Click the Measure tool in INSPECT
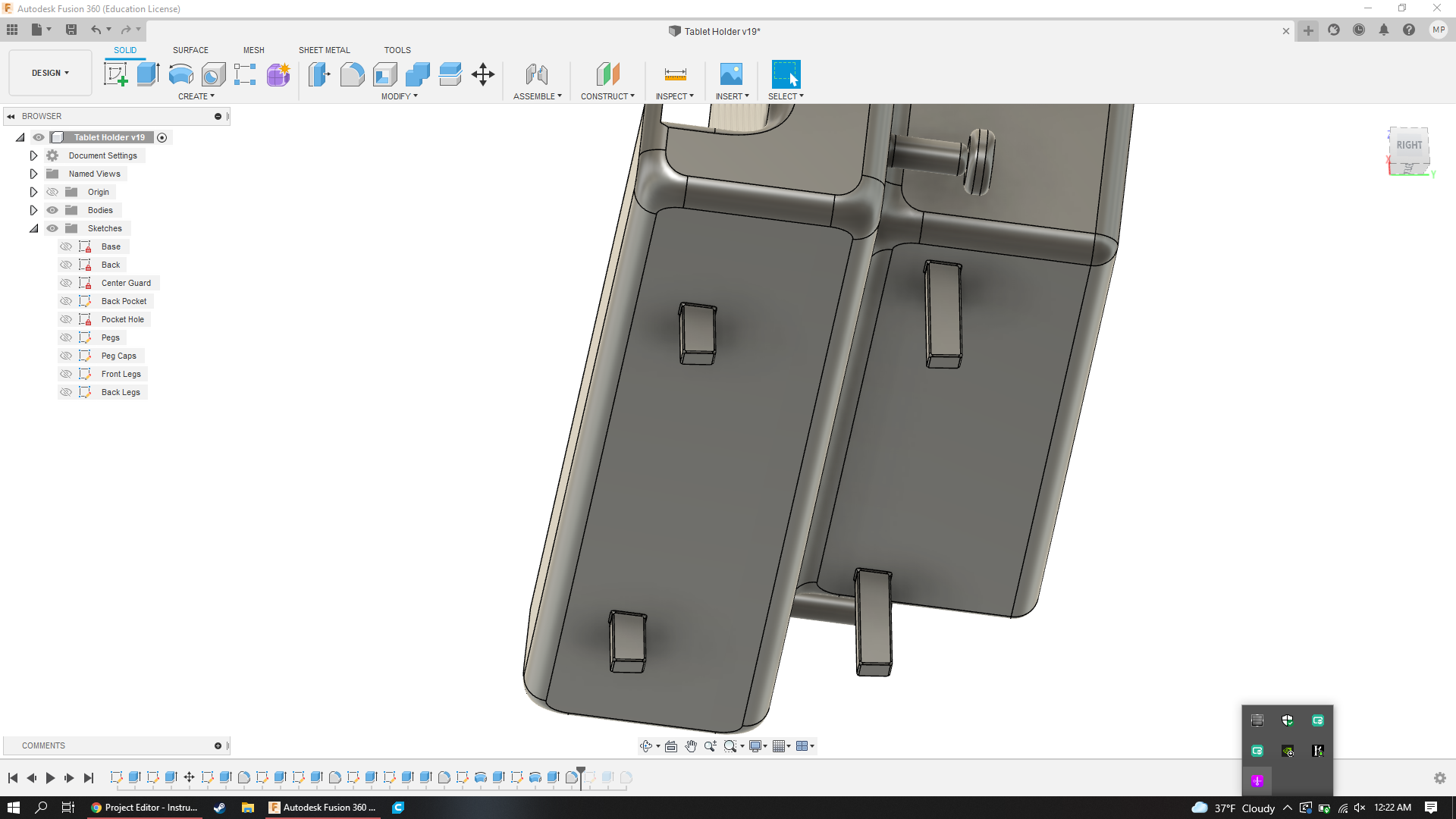 [675, 75]
